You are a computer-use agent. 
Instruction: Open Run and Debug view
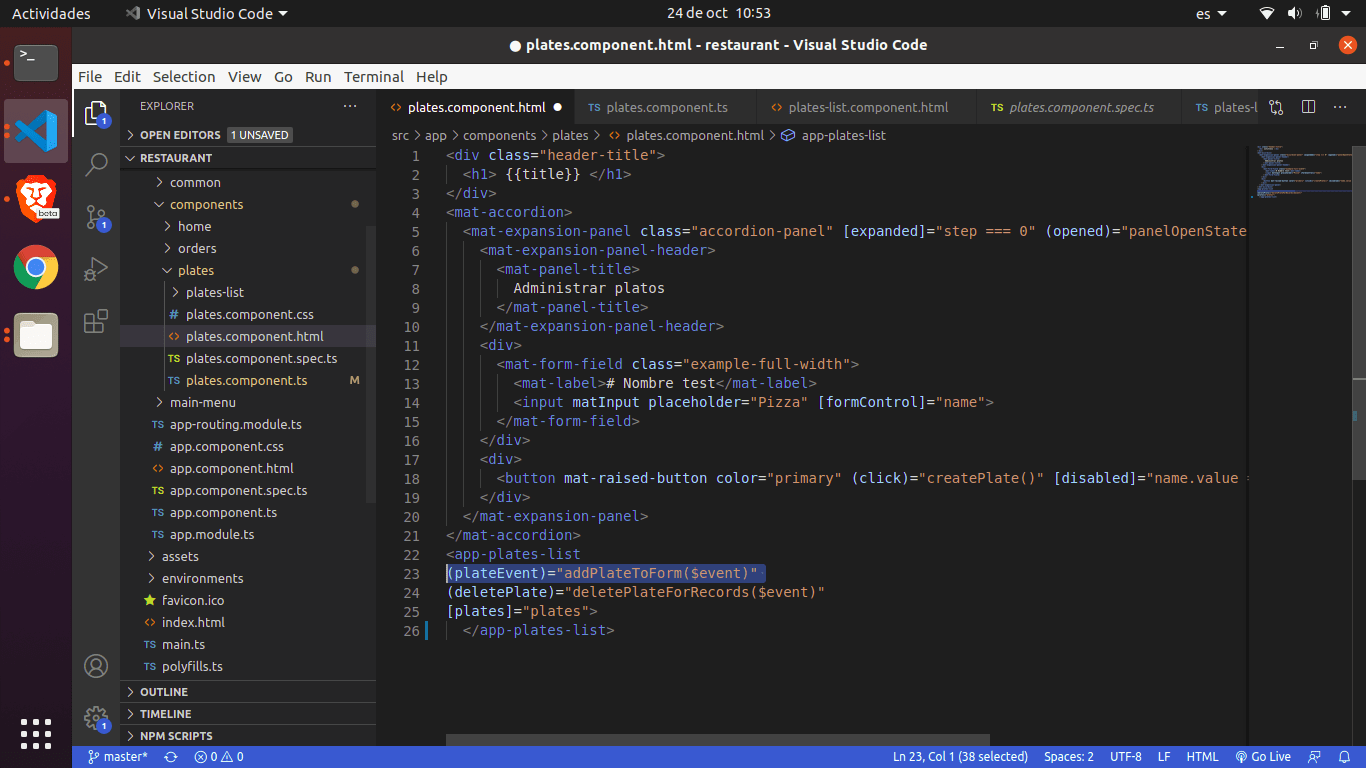click(x=96, y=269)
